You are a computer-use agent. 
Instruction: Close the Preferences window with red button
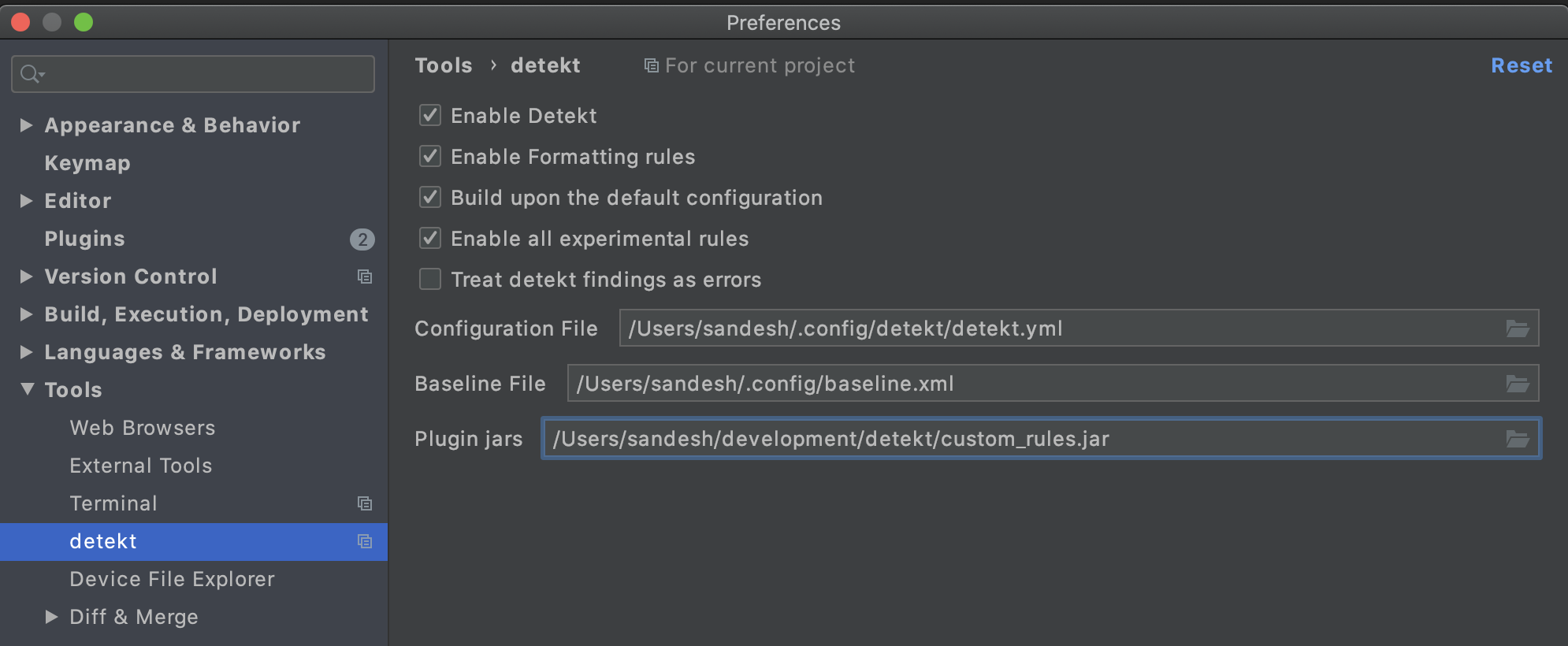click(x=20, y=22)
